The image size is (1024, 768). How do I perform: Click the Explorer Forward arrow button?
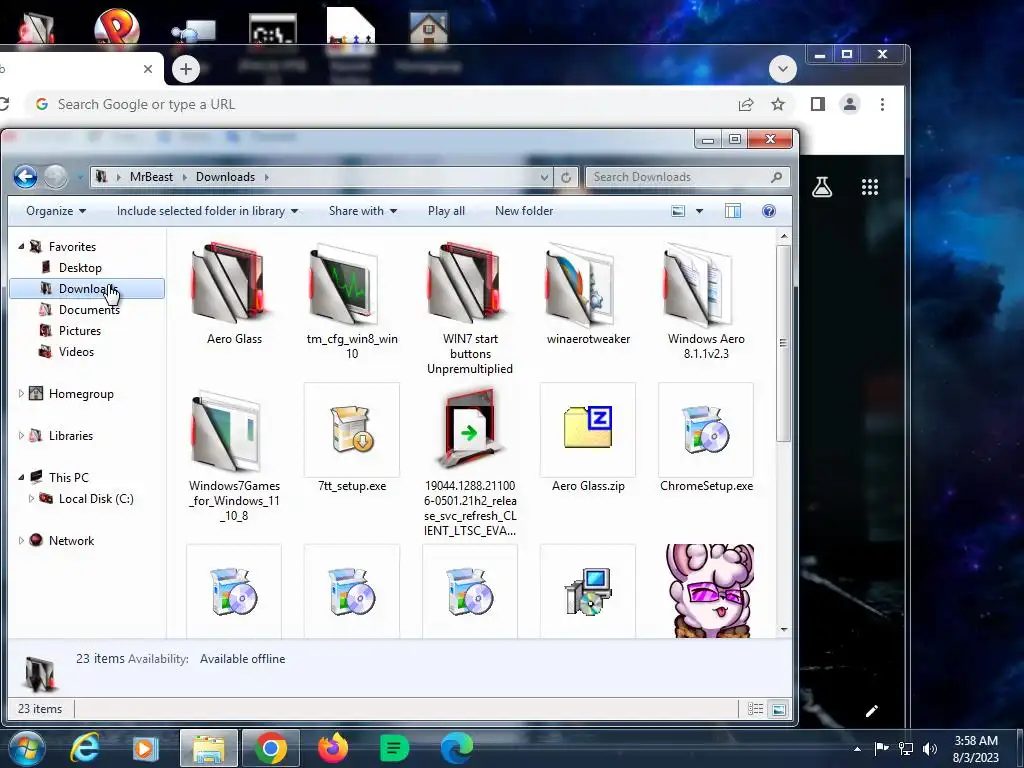point(56,176)
